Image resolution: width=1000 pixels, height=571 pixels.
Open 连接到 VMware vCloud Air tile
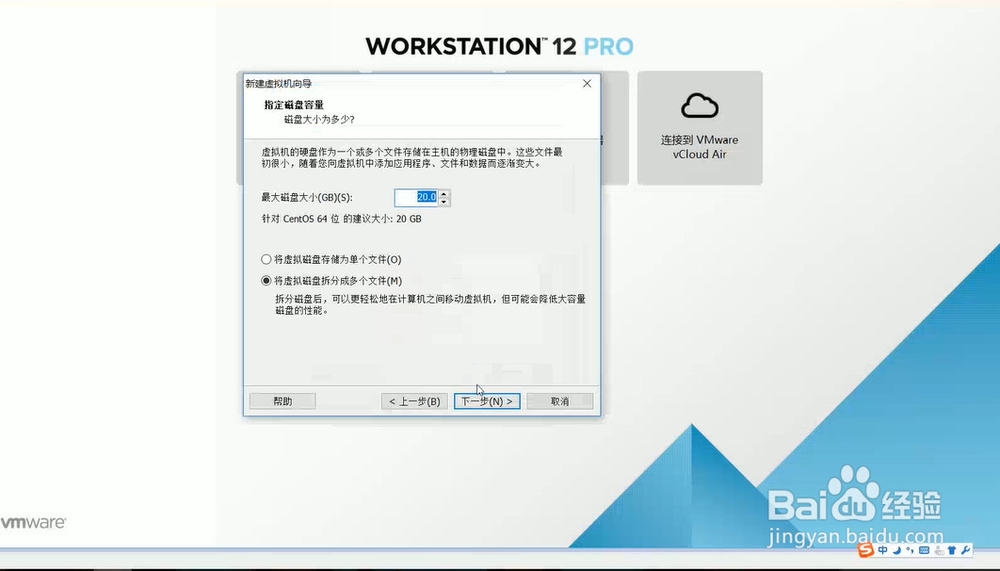click(700, 128)
